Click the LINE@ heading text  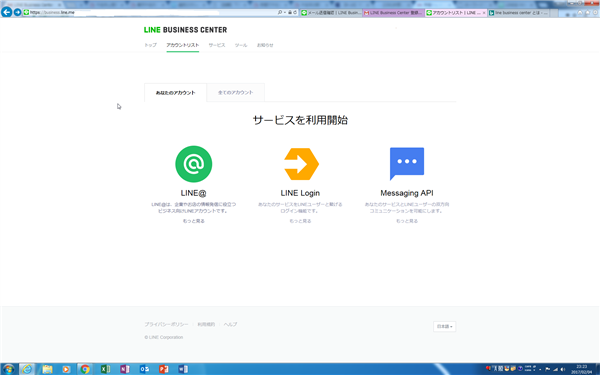tap(194, 193)
